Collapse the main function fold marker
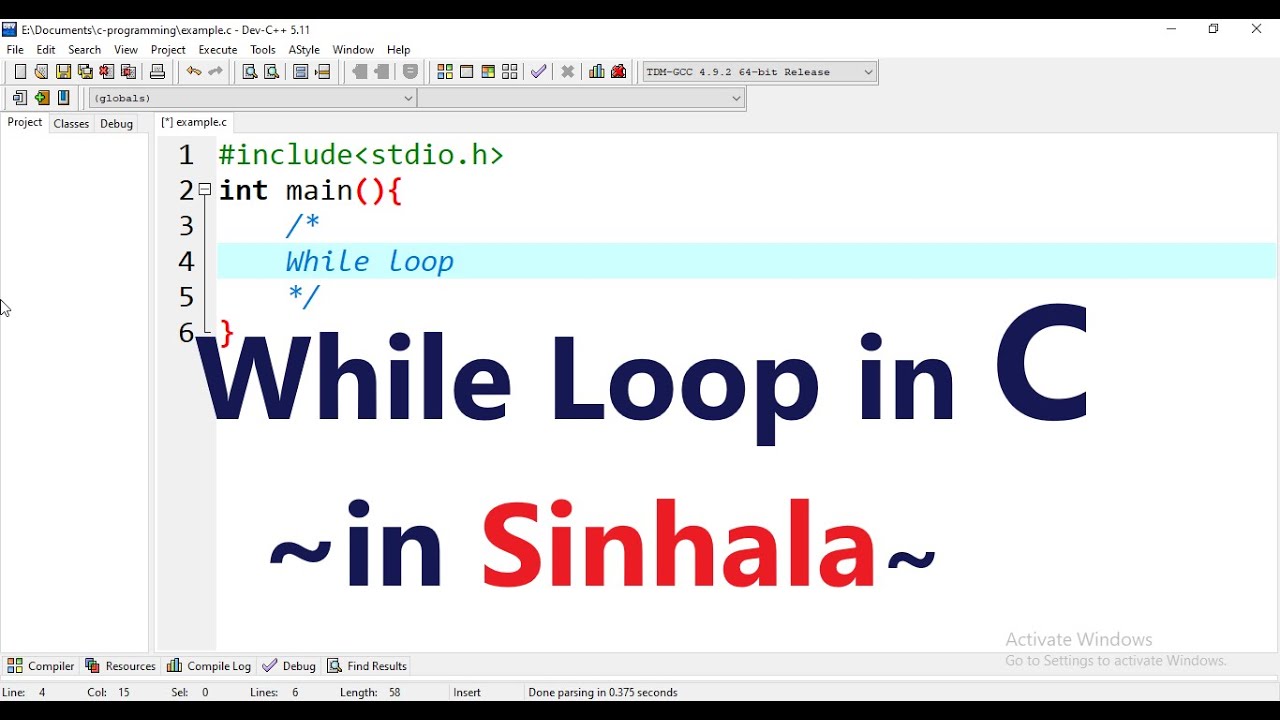The width and height of the screenshot is (1280, 720). 205,189
